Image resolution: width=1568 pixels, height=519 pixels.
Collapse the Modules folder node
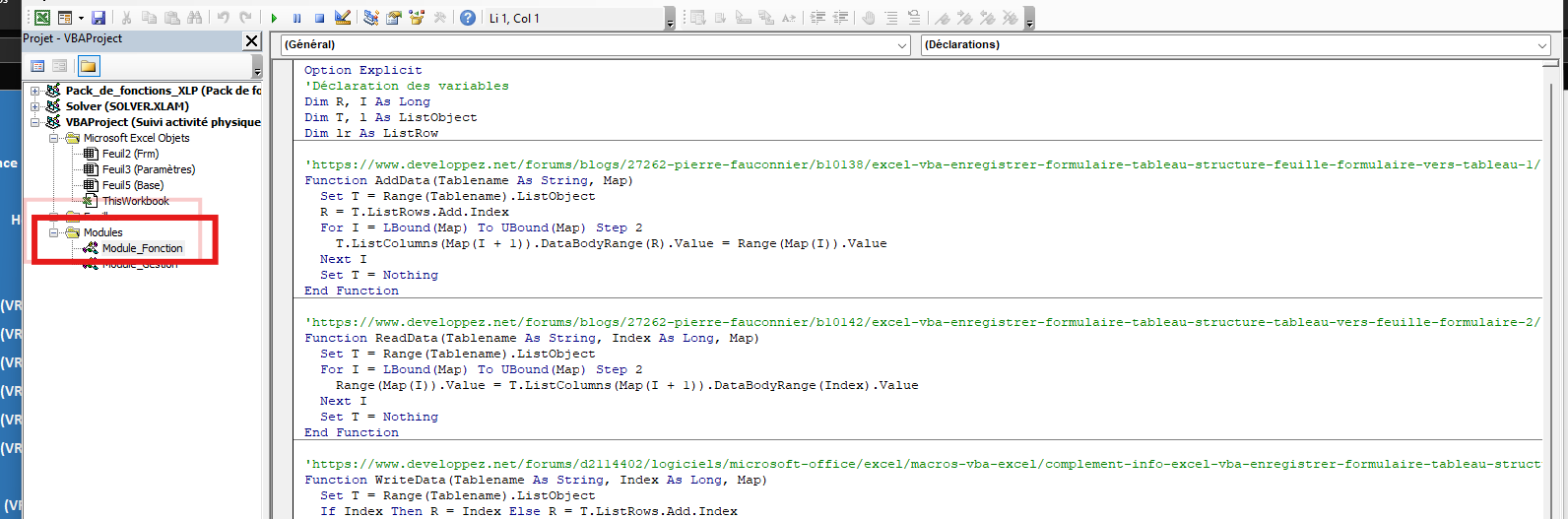[54, 232]
